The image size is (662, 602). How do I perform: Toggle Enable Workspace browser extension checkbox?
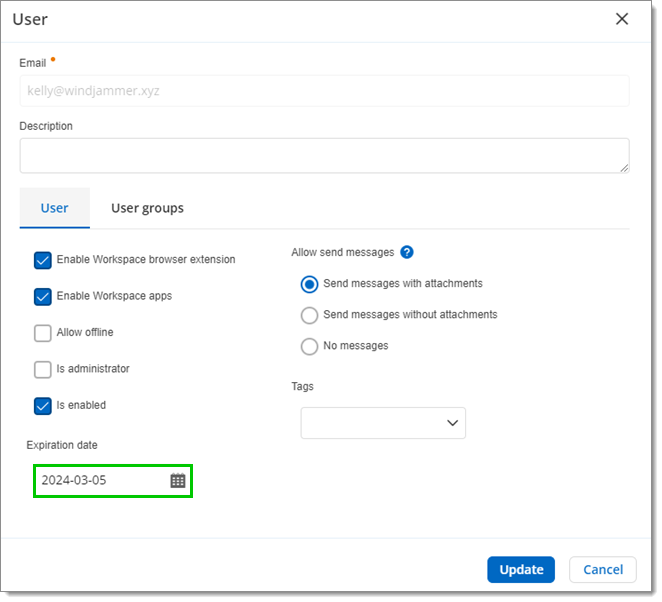43,260
